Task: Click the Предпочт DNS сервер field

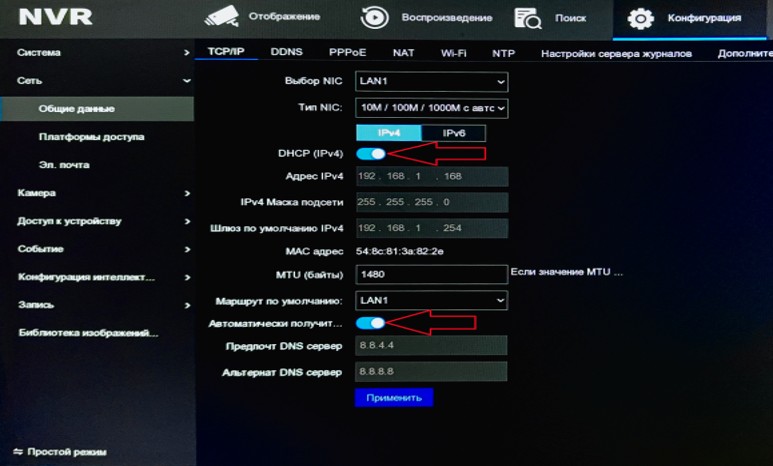Action: click(431, 345)
